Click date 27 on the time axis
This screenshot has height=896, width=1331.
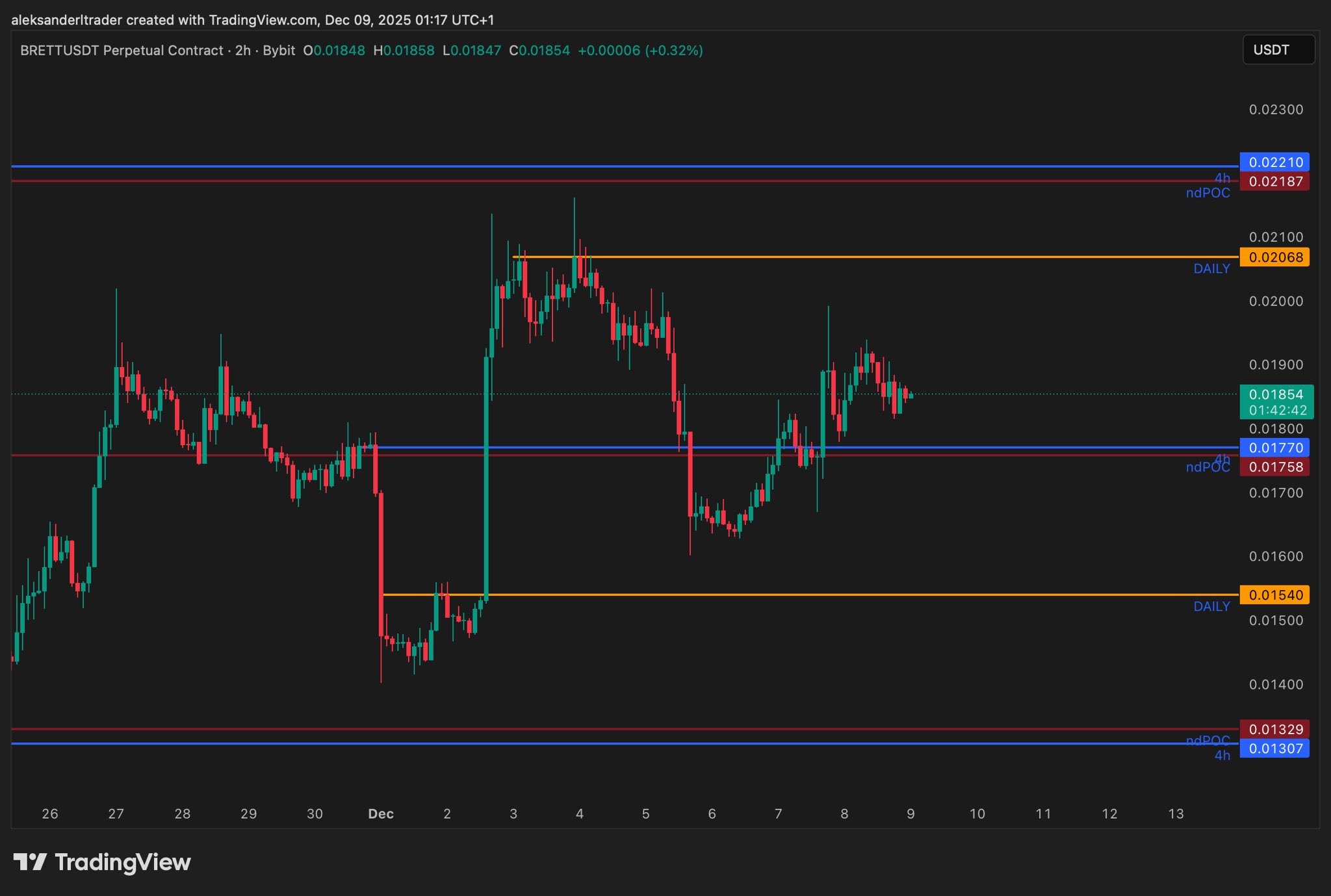click(x=116, y=813)
